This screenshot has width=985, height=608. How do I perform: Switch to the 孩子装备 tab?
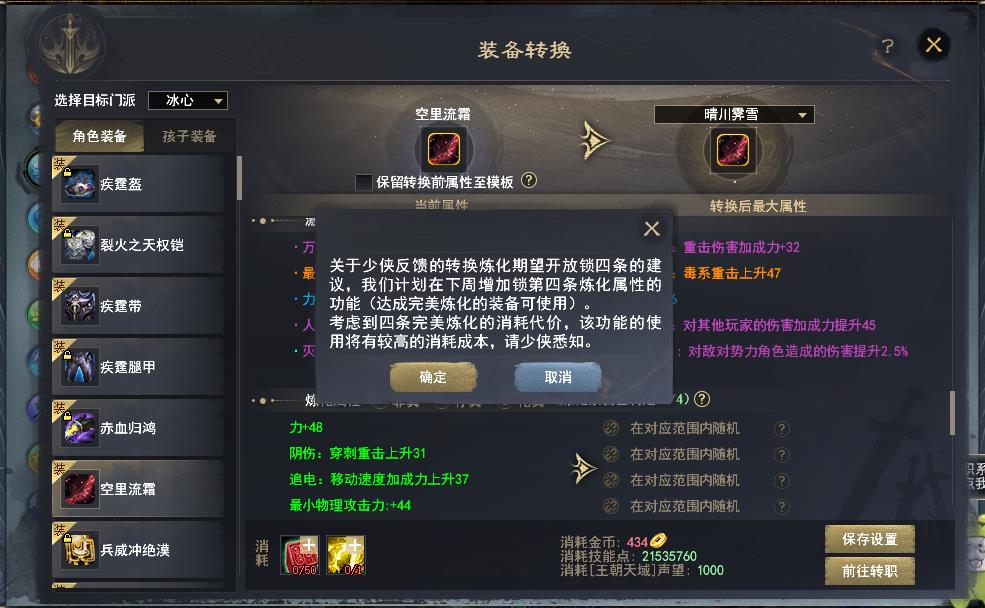coord(189,136)
